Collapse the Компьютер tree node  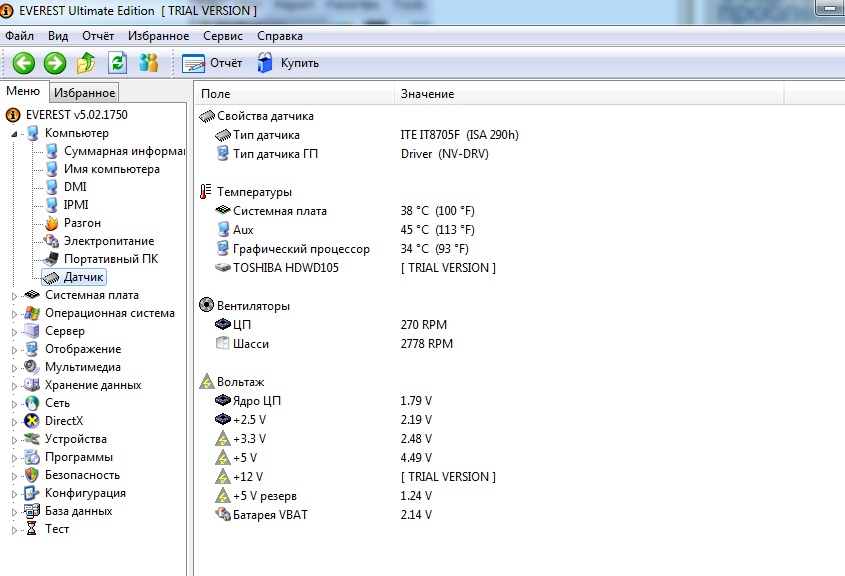coord(15,133)
